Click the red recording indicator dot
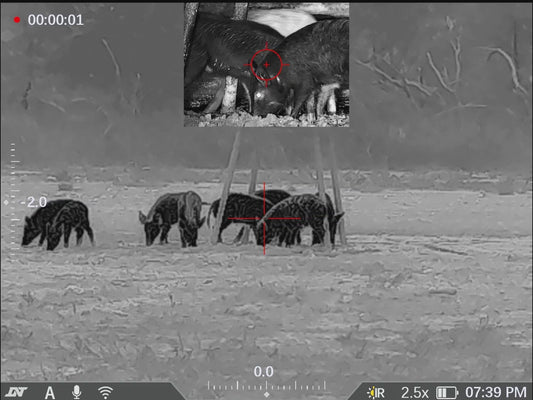The height and width of the screenshot is (400, 533). [x=17, y=20]
